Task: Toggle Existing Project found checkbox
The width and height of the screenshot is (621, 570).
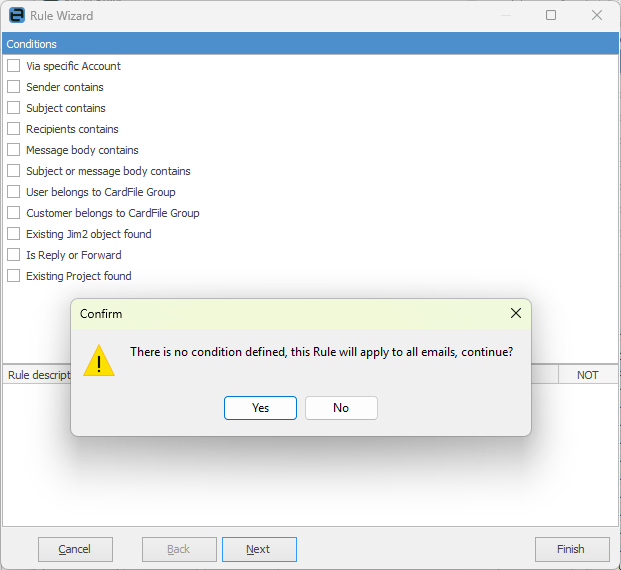Action: point(13,276)
